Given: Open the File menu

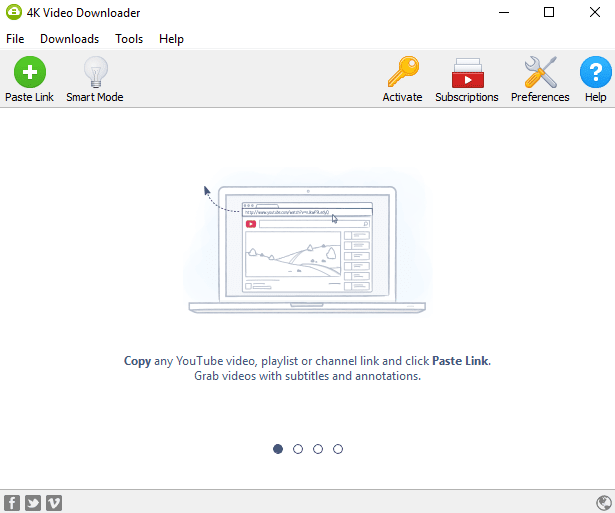Looking at the screenshot, I should tap(15, 39).
